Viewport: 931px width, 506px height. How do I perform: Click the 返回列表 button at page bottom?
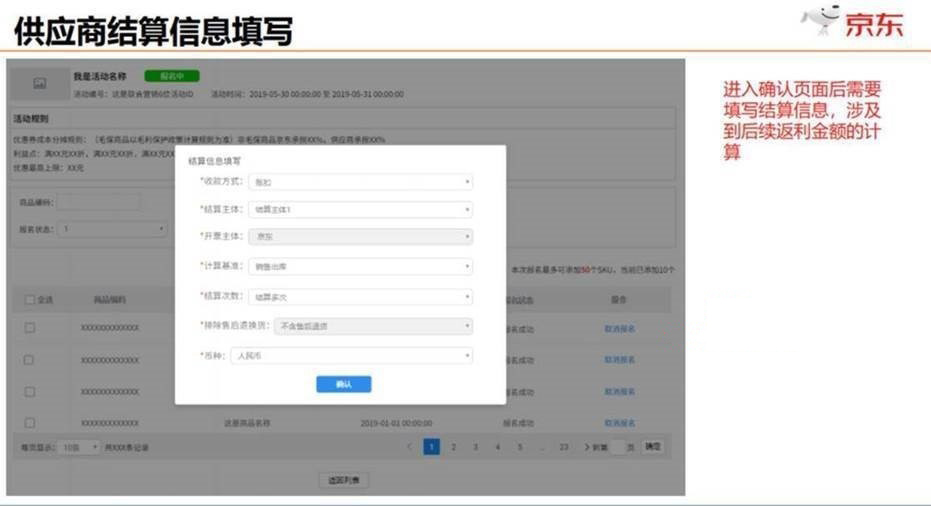tap(344, 480)
